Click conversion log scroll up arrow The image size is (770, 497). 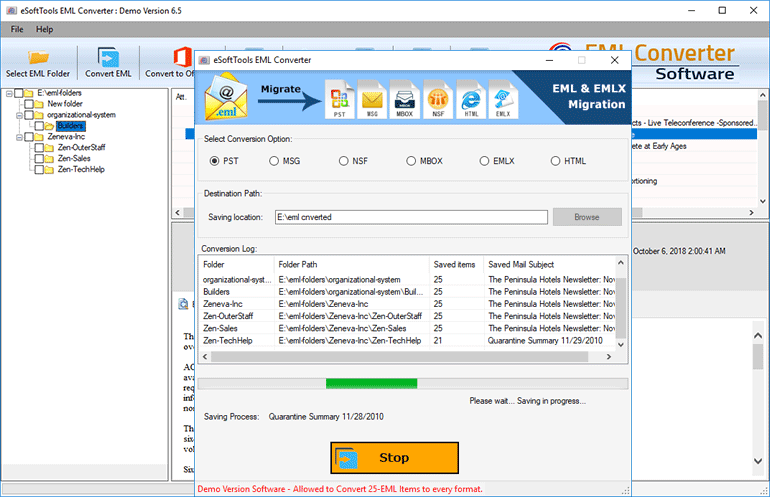[x=621, y=263]
